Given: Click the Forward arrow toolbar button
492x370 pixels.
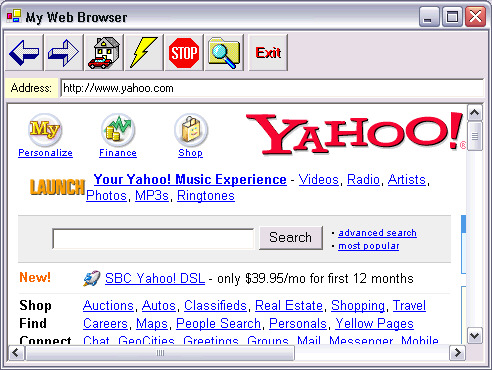Looking at the screenshot, I should click(64, 52).
